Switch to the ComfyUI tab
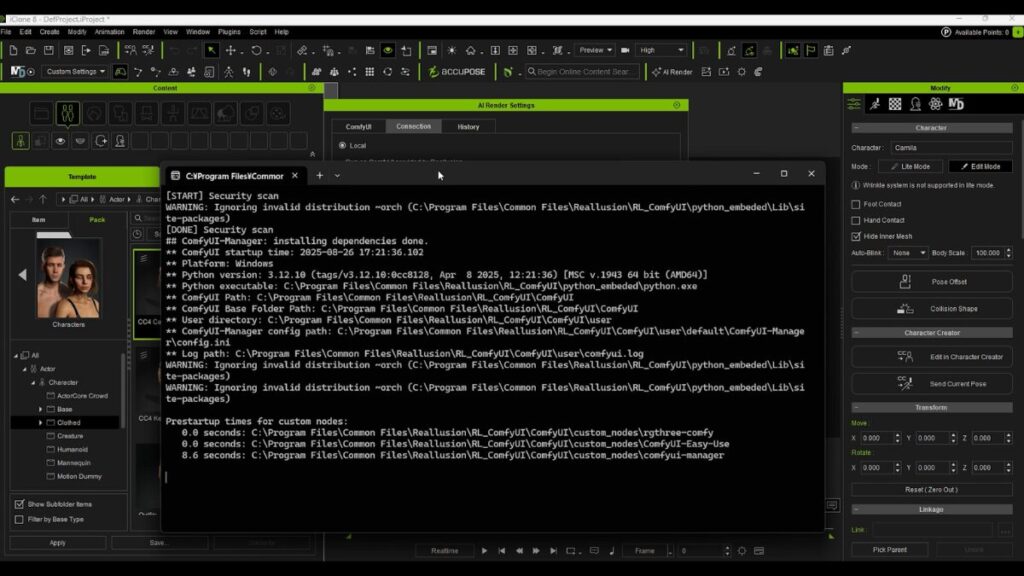 [x=358, y=127]
